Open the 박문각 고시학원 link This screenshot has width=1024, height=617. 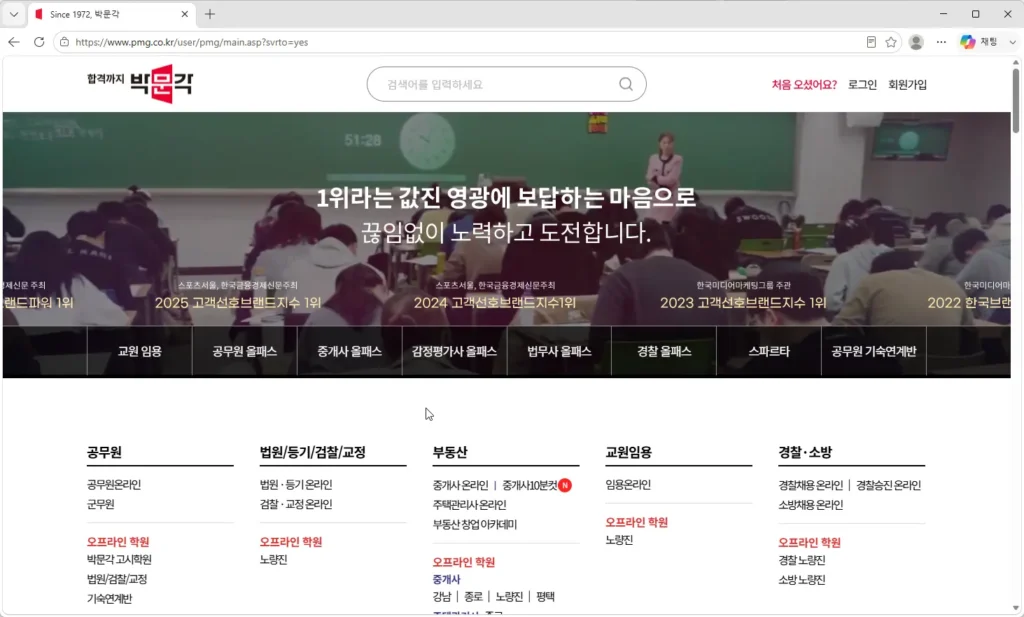click(x=119, y=560)
